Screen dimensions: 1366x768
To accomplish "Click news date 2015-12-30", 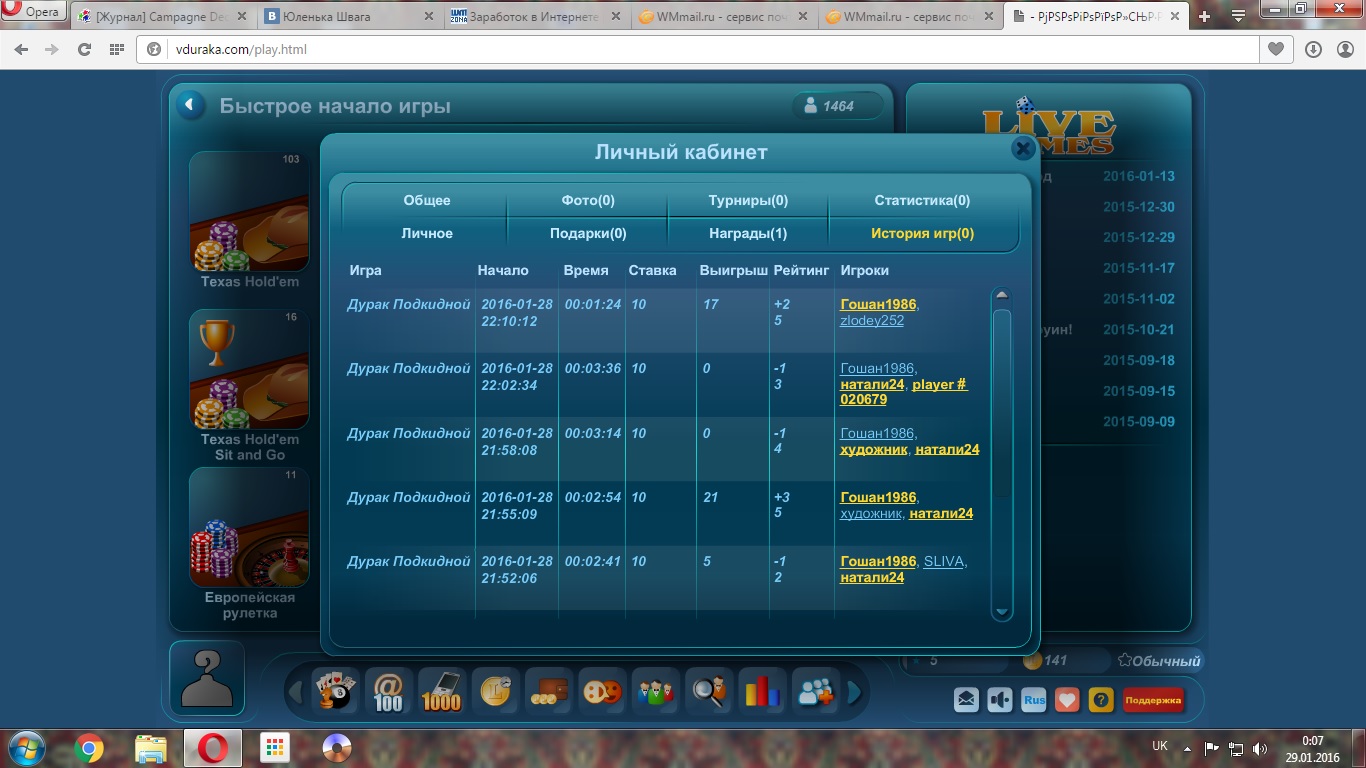I will 1139,207.
